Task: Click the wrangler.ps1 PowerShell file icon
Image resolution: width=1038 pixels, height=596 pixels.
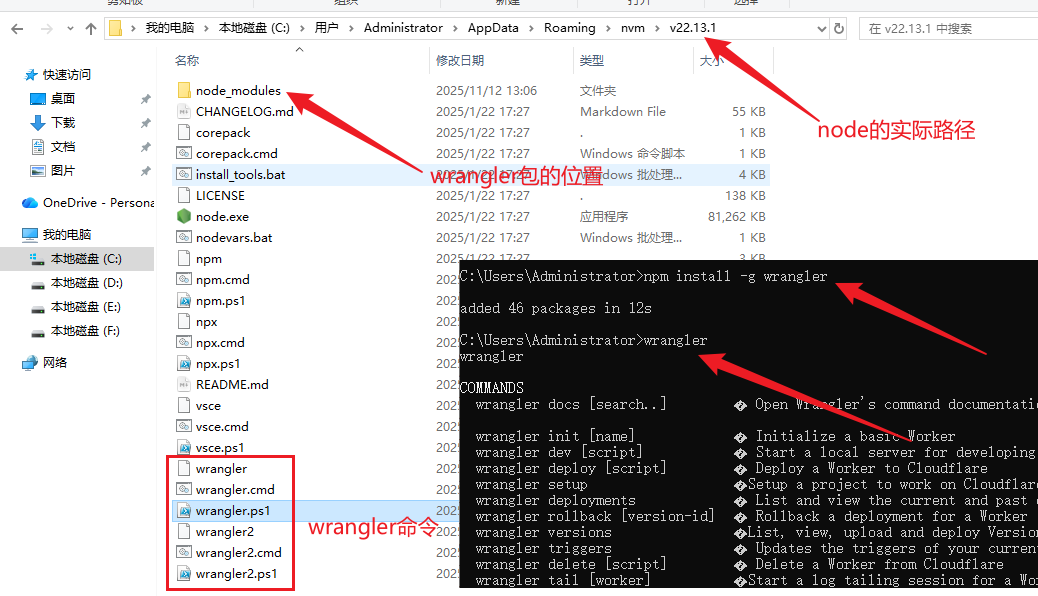Action: pos(184,511)
